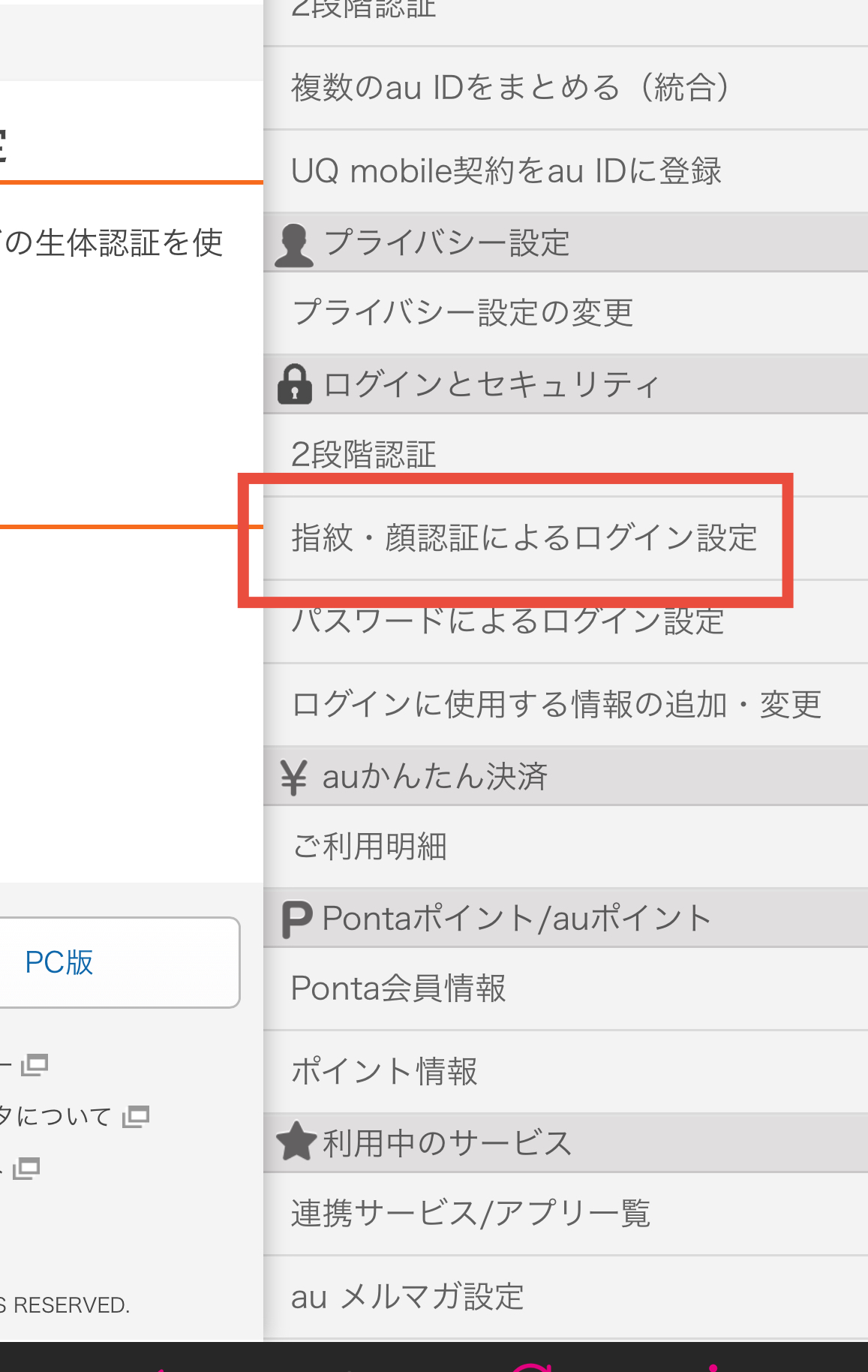This screenshot has height=1372, width=868.
Task: Open 複数のau IDをまとめる（統合）
Action: [510, 88]
